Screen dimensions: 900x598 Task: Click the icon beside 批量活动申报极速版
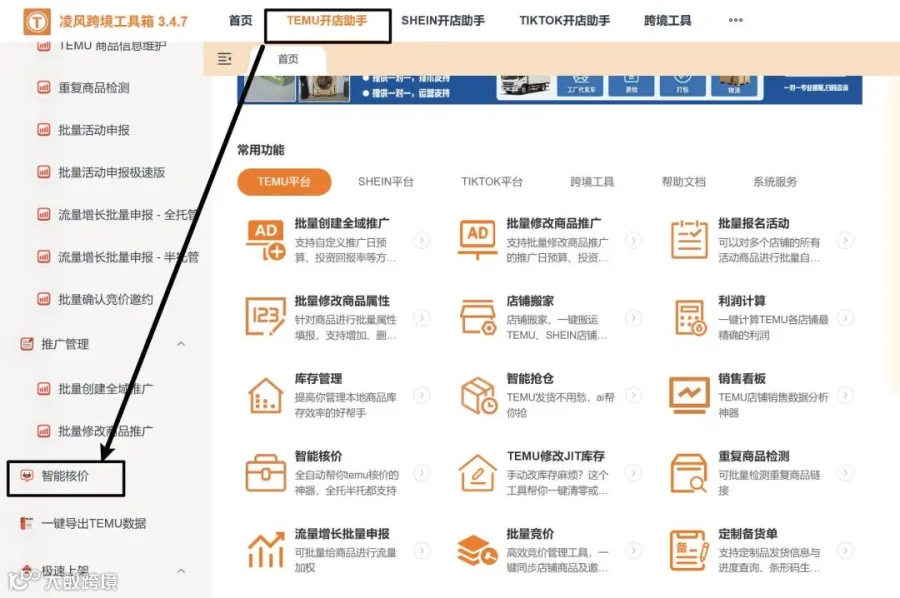click(44, 172)
